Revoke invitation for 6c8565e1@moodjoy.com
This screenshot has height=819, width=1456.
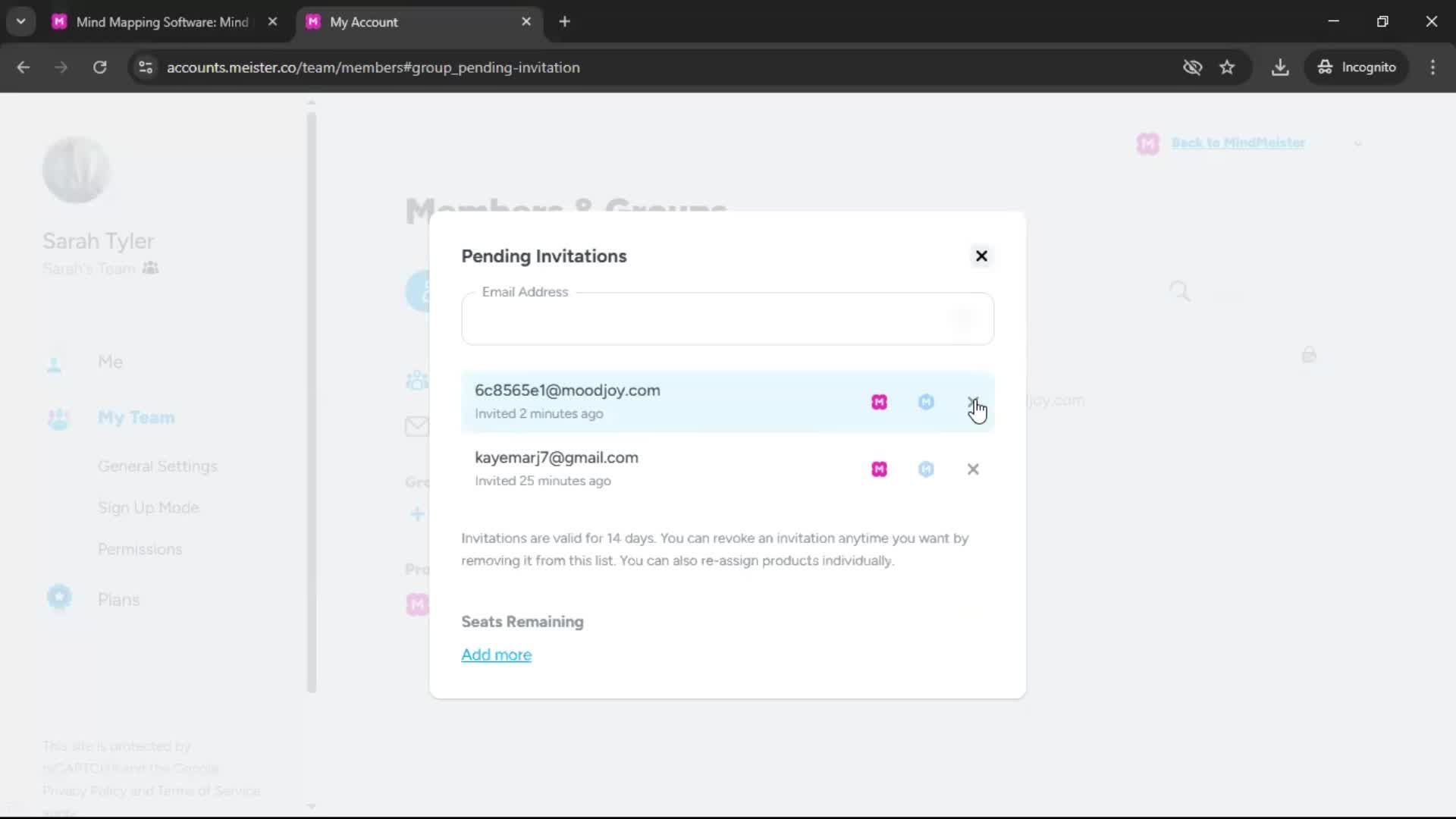pos(973,402)
